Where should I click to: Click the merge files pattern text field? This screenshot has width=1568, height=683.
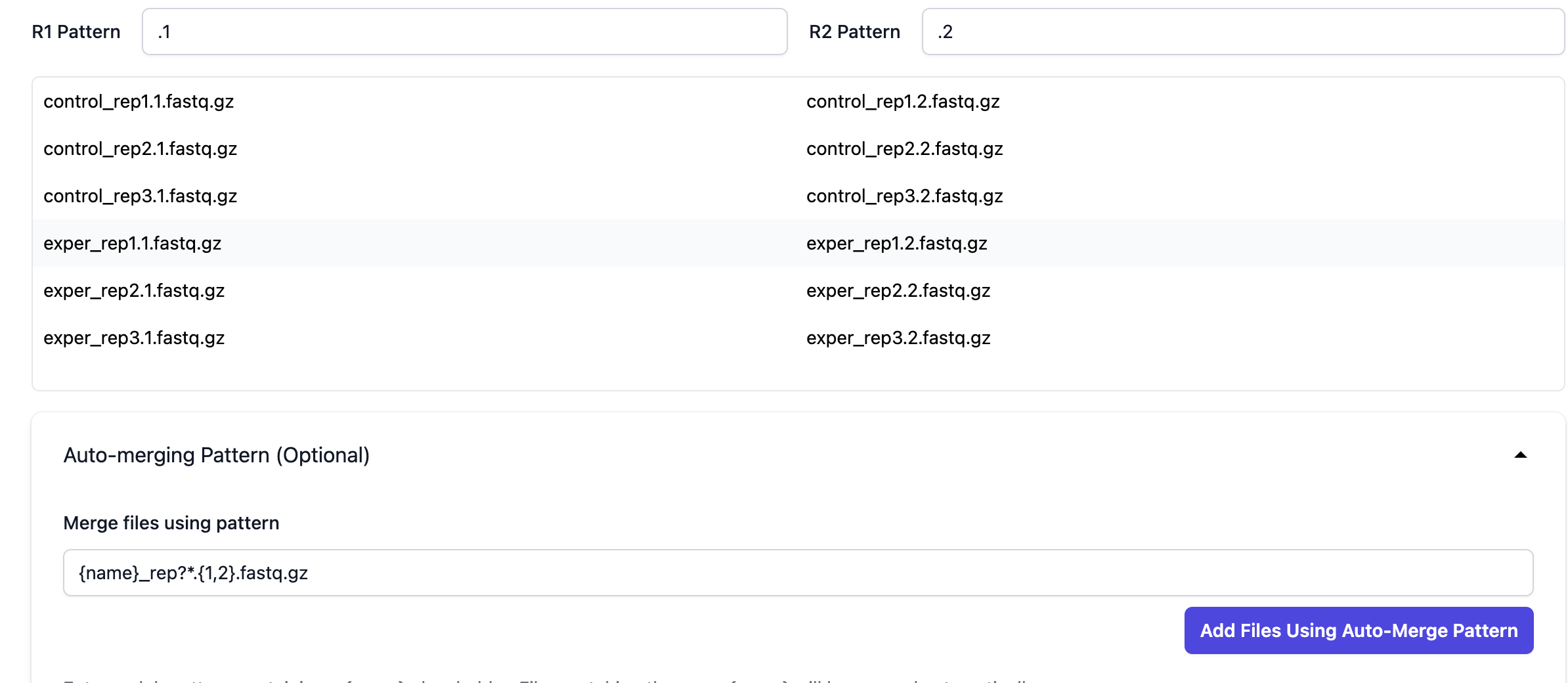tap(798, 573)
